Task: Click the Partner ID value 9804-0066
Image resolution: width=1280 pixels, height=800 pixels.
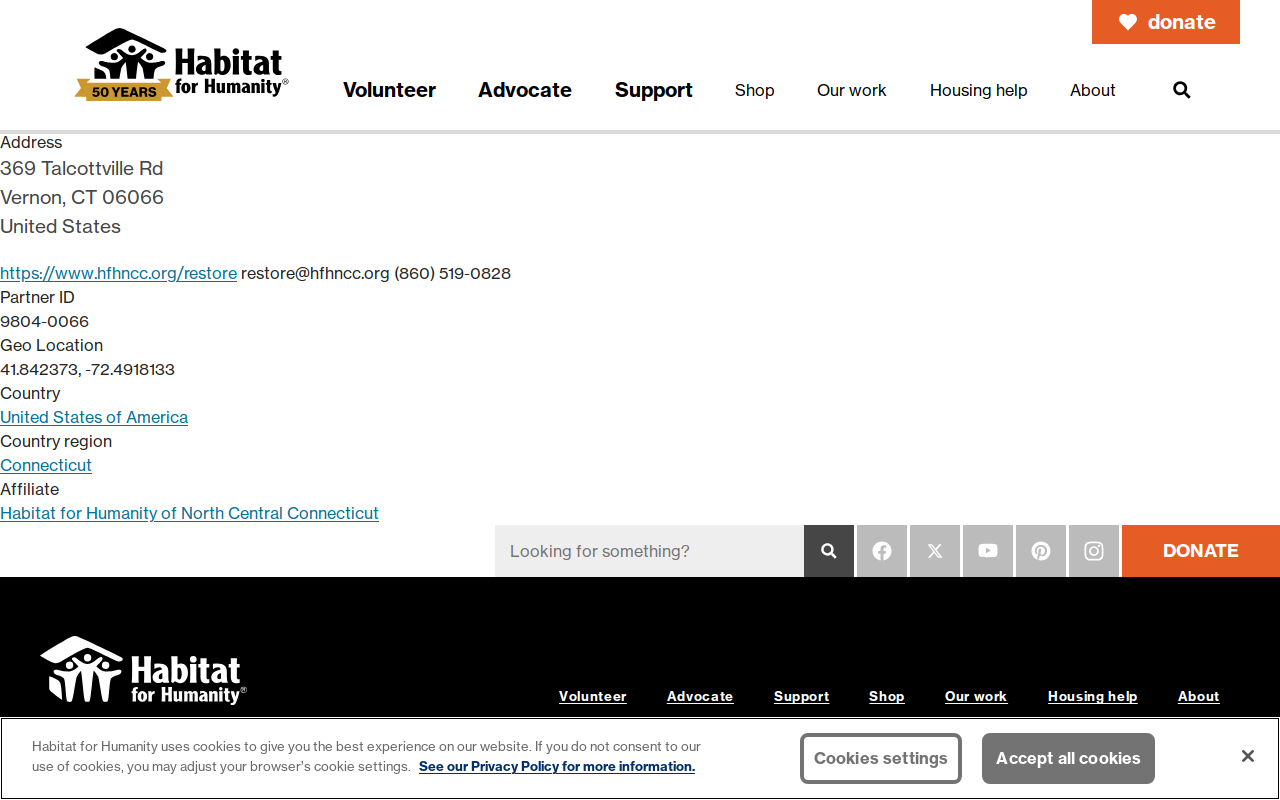Action: [45, 321]
